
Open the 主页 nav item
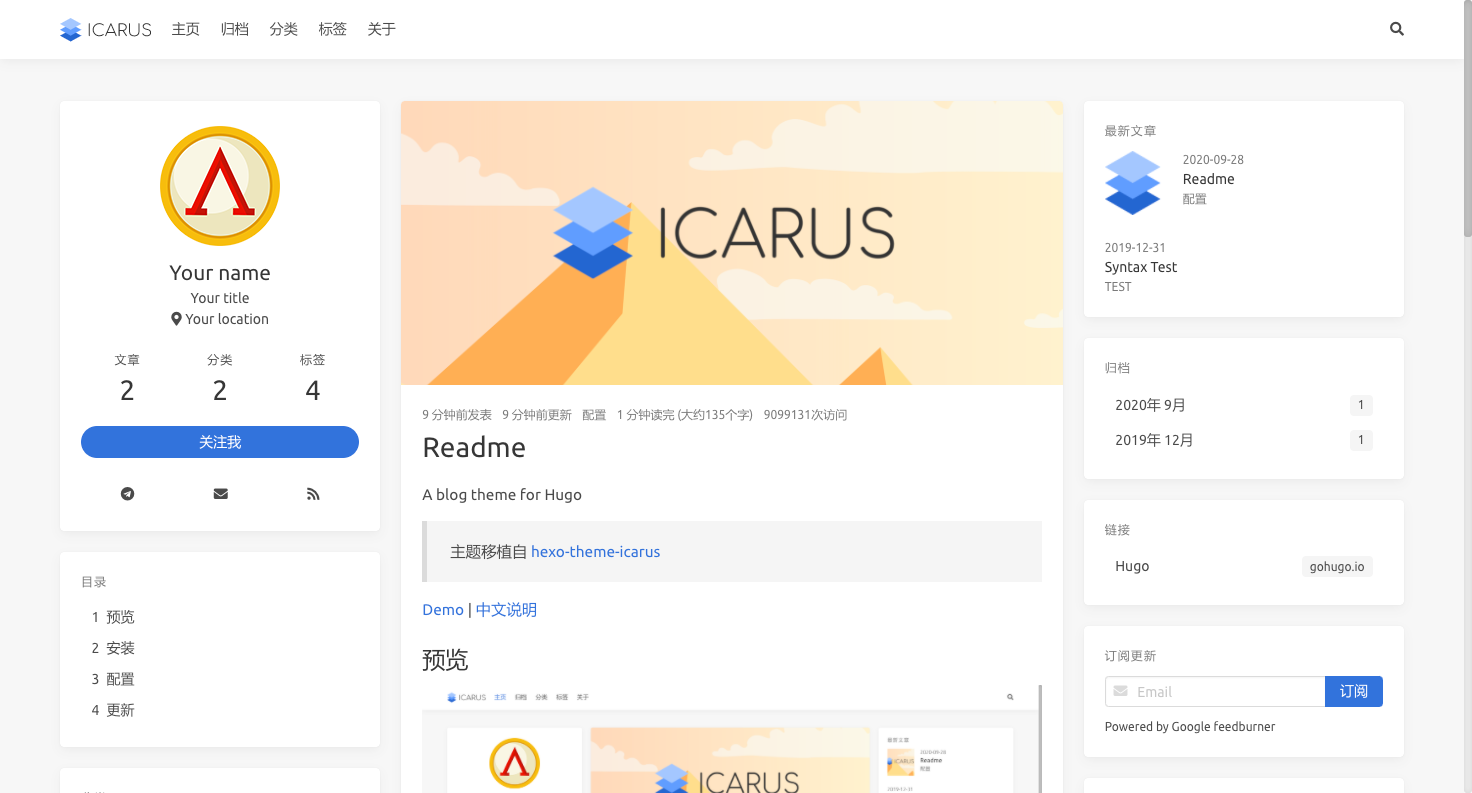[186, 30]
